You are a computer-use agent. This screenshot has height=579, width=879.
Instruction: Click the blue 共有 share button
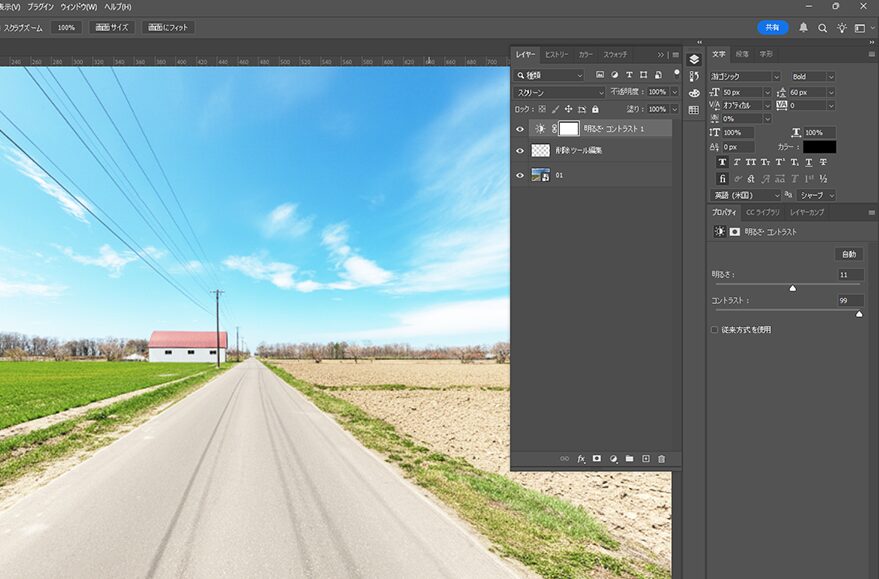click(x=772, y=28)
